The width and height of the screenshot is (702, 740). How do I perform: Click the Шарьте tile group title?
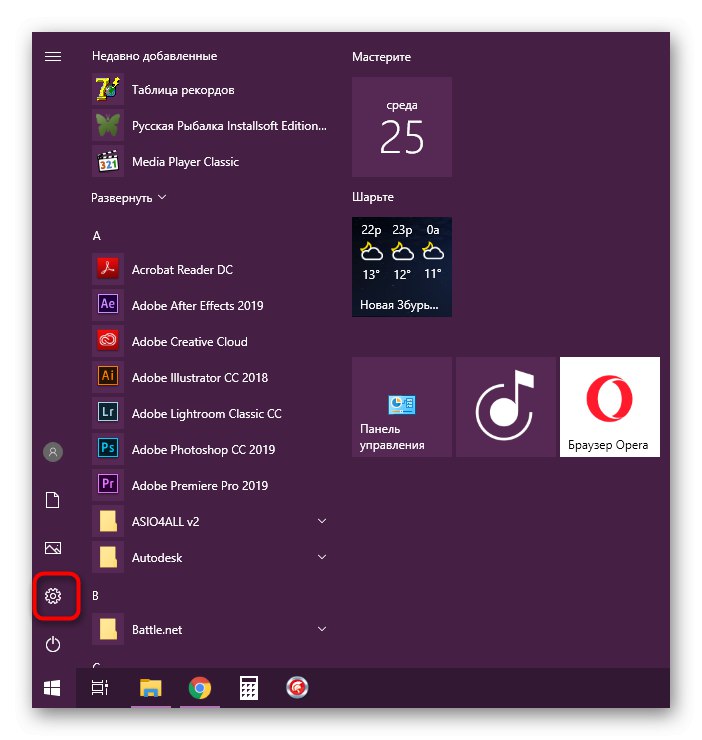[373, 197]
